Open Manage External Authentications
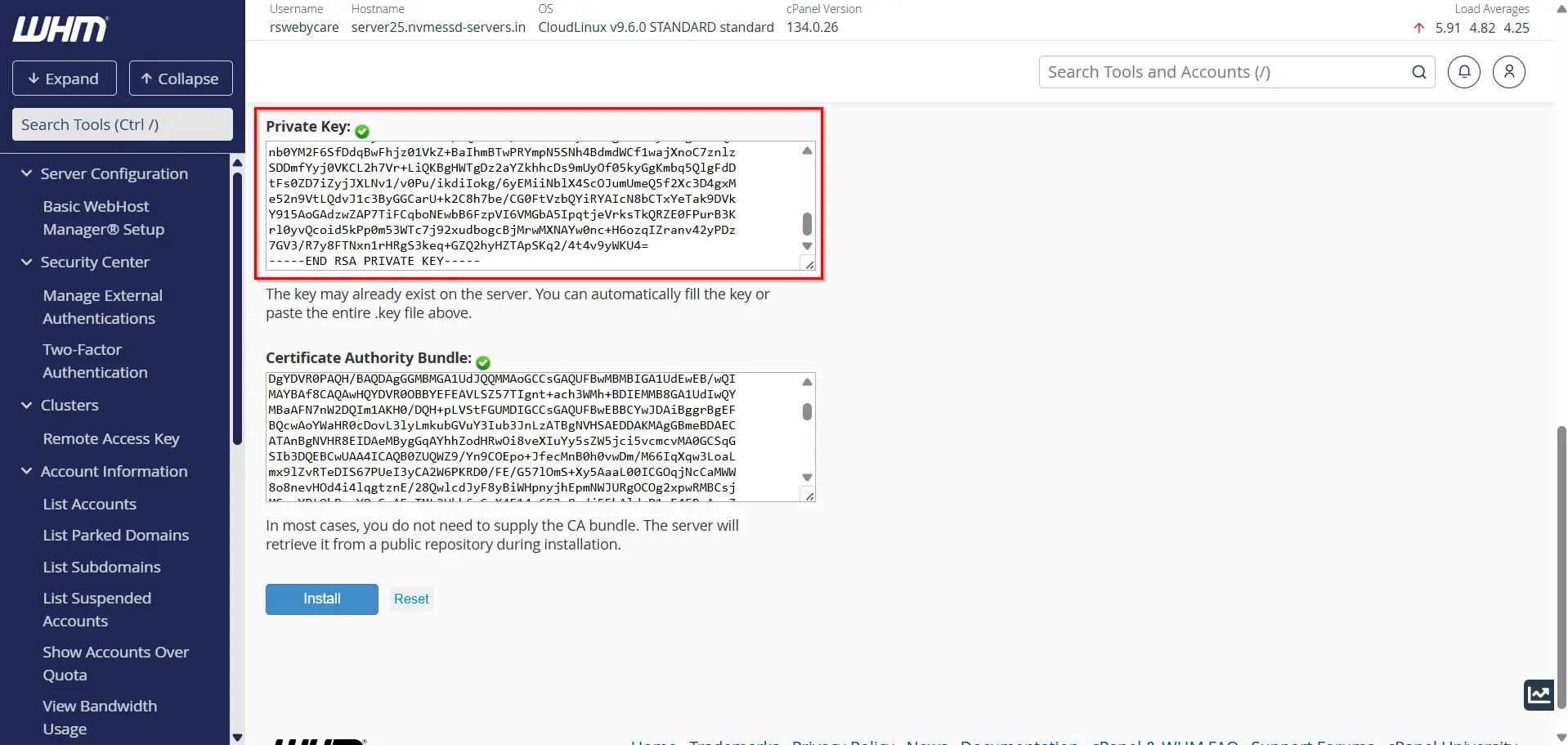1568x745 pixels. click(x=103, y=307)
